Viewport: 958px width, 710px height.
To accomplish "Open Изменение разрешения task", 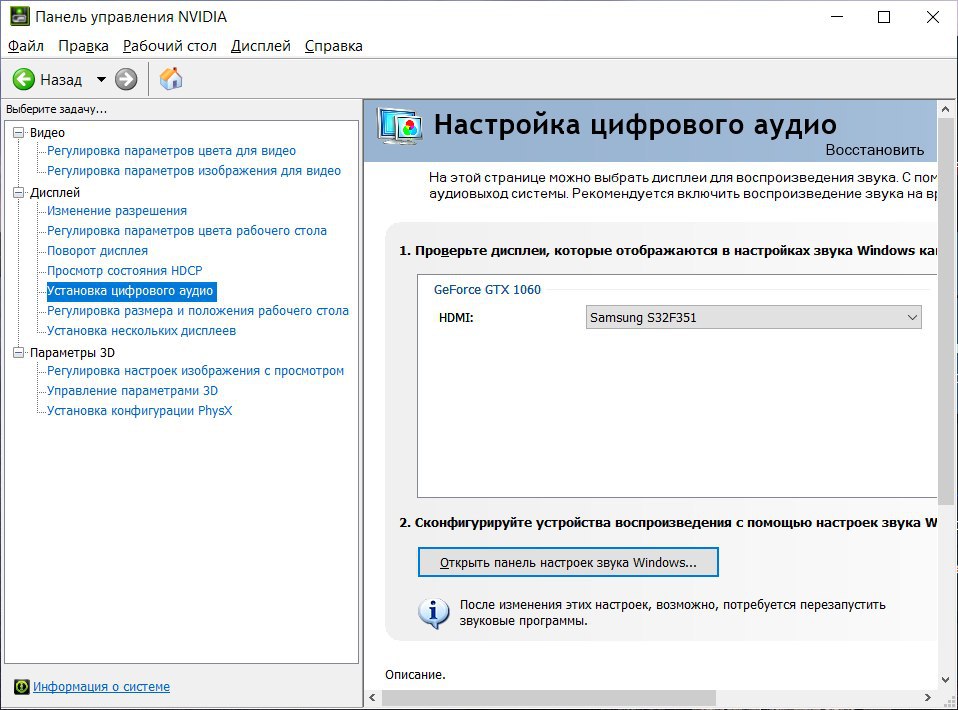I will click(x=117, y=211).
